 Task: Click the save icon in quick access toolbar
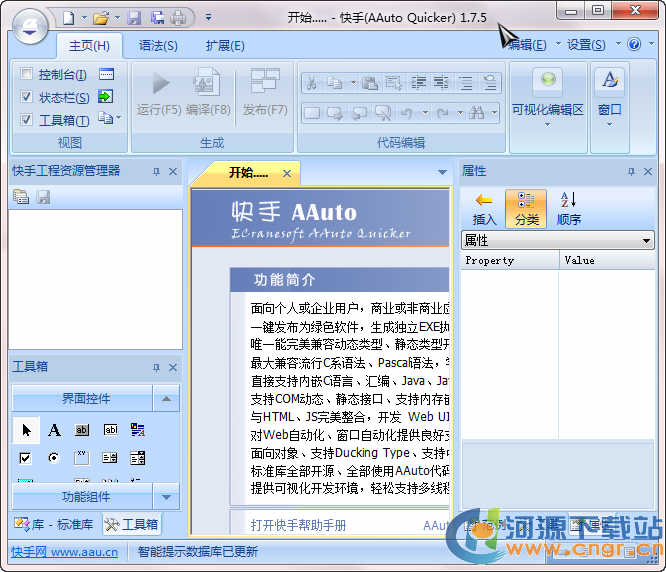(134, 18)
